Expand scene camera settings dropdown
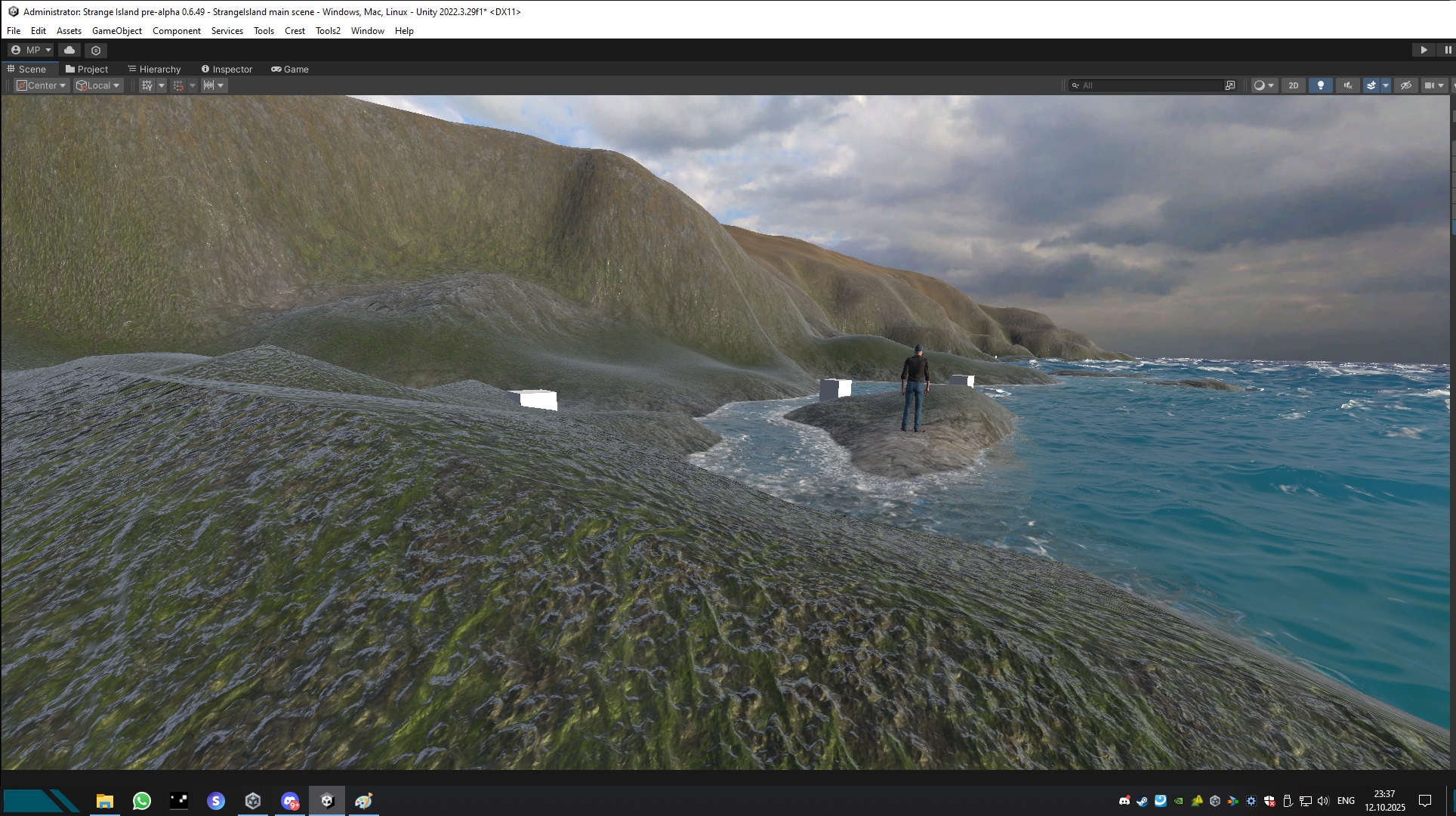Image resolution: width=1456 pixels, height=816 pixels. tap(1441, 85)
